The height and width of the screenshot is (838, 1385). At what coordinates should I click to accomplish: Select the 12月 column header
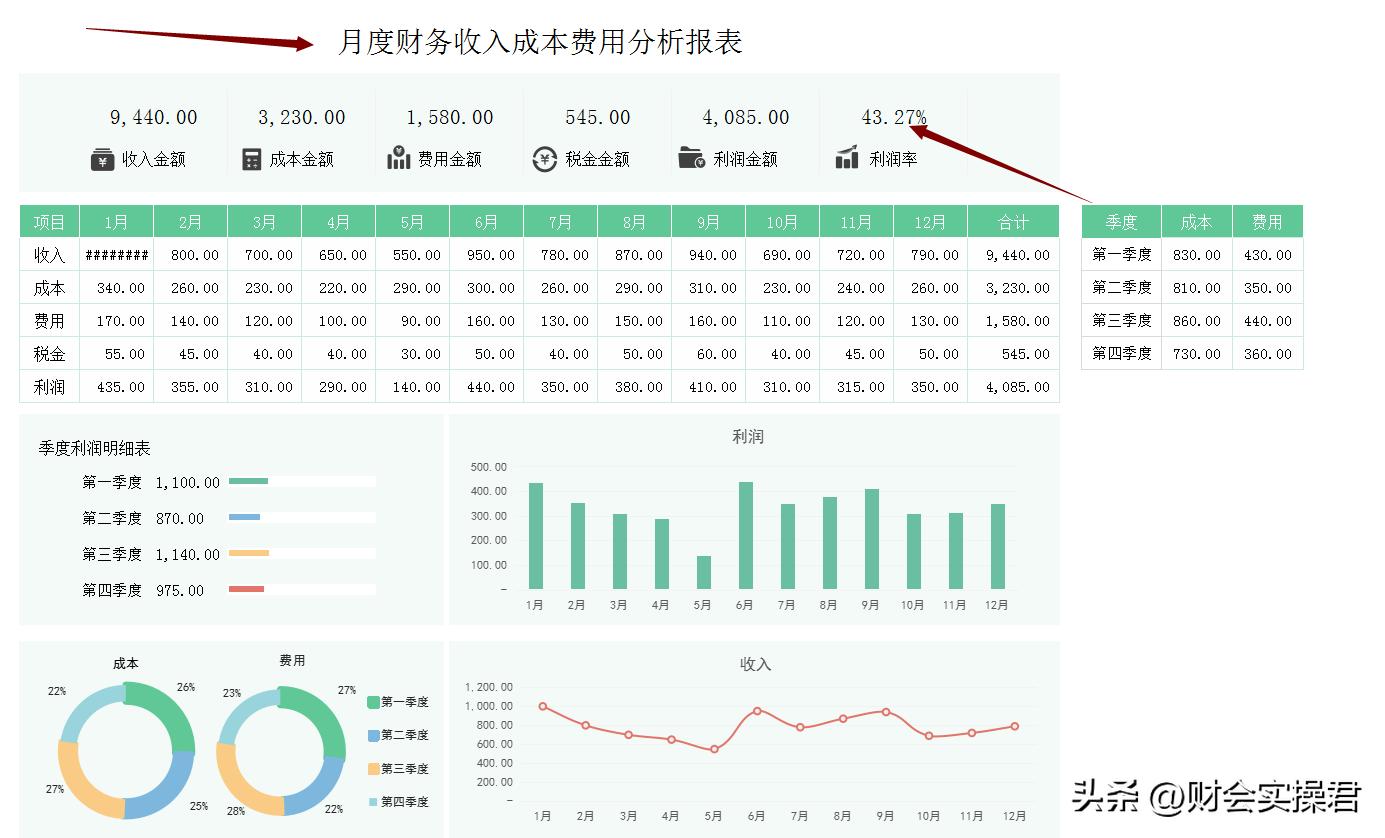point(930,221)
